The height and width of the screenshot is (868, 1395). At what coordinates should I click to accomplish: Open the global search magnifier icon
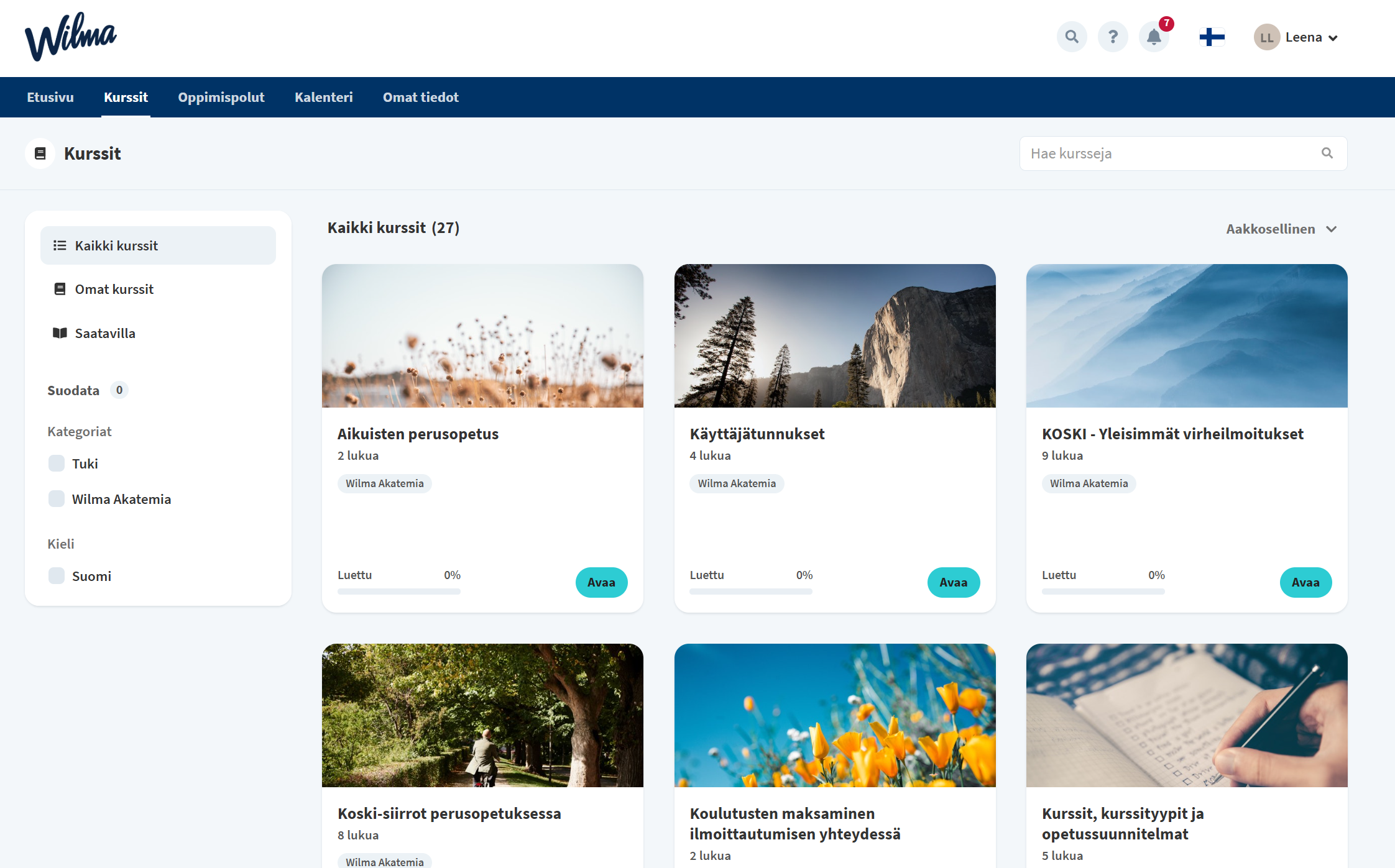pos(1072,37)
